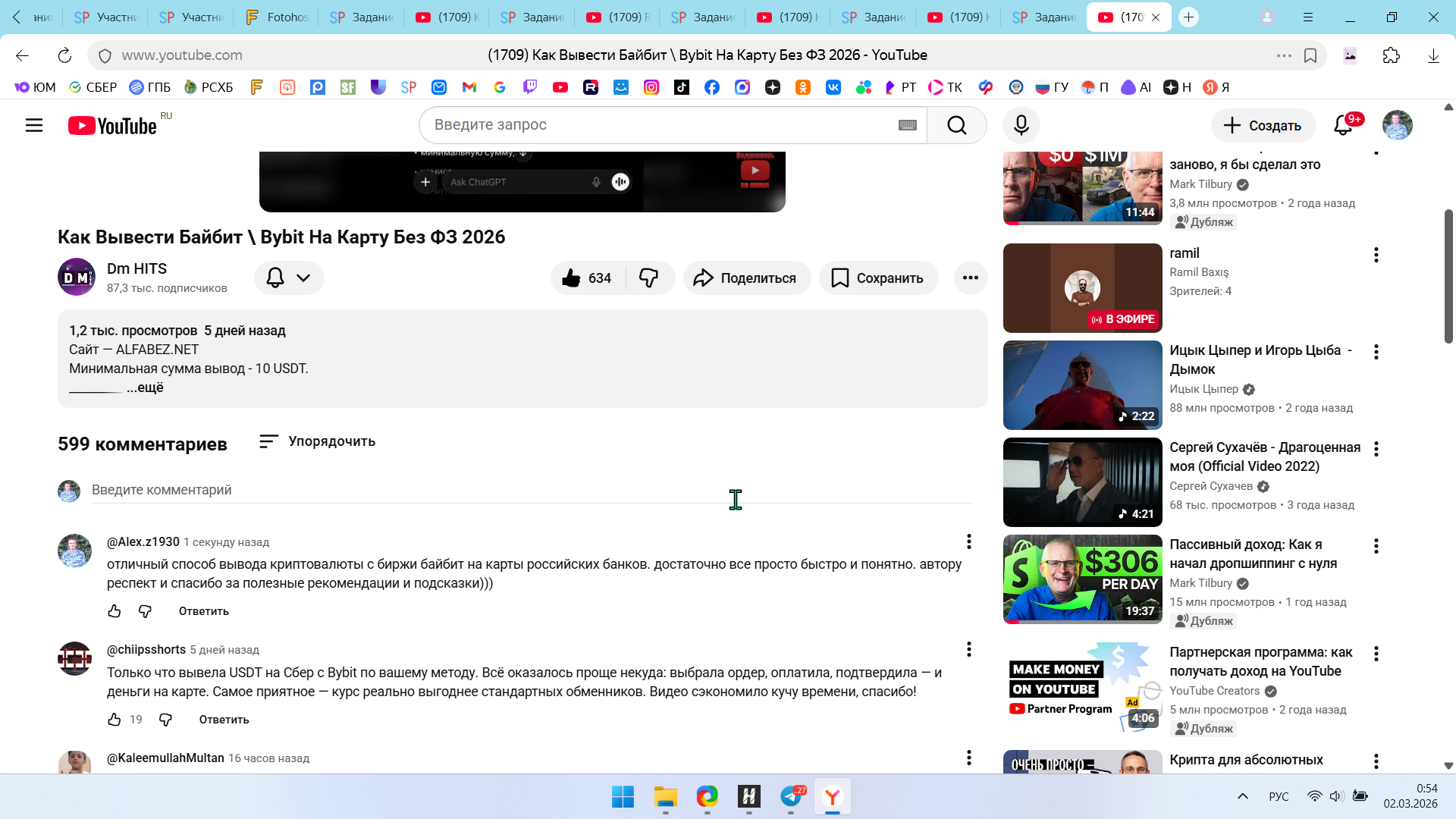
Task: Open the three-dot more actions menu beside Сохранить
Action: (970, 278)
